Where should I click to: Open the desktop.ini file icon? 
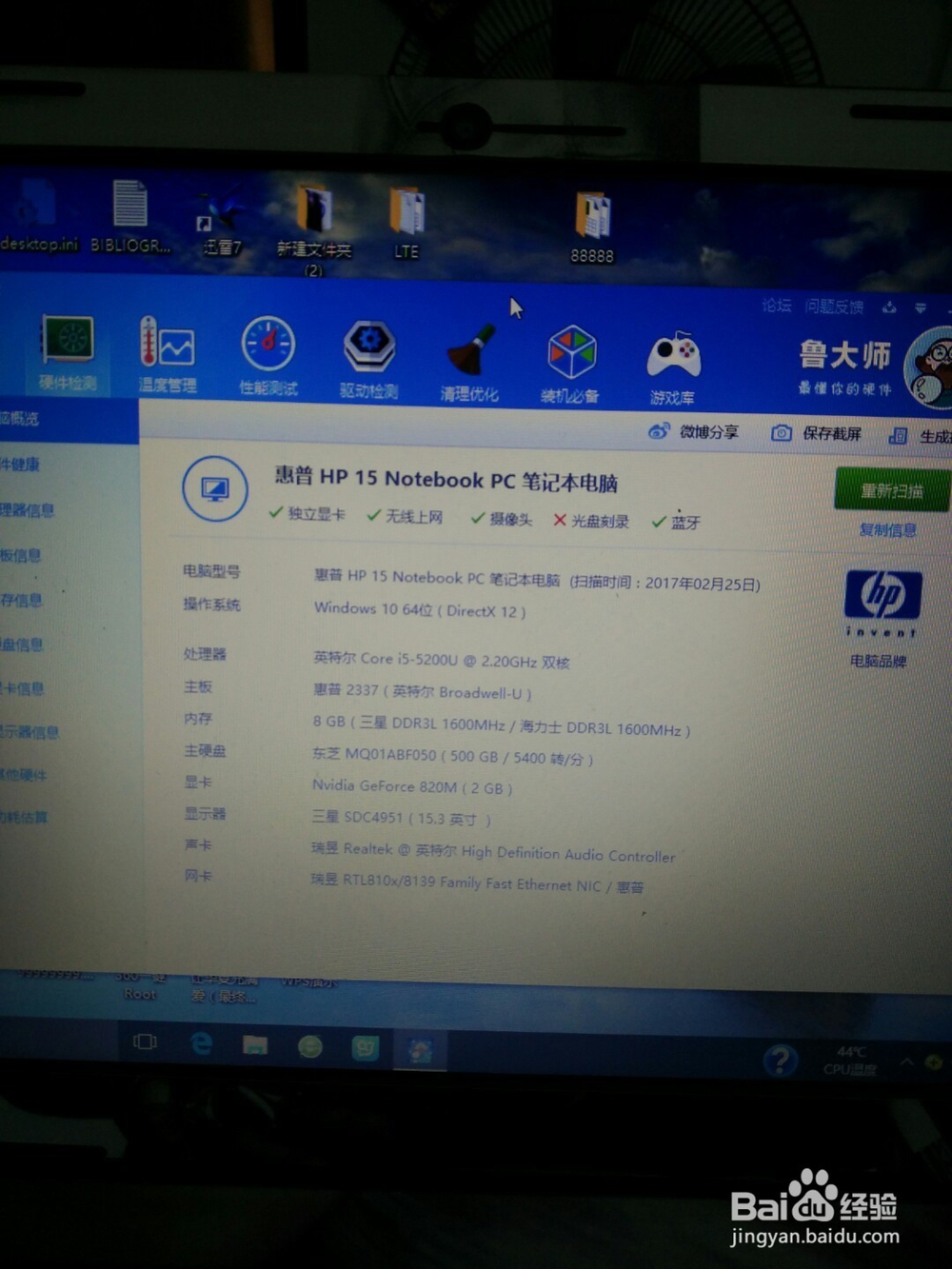38,214
